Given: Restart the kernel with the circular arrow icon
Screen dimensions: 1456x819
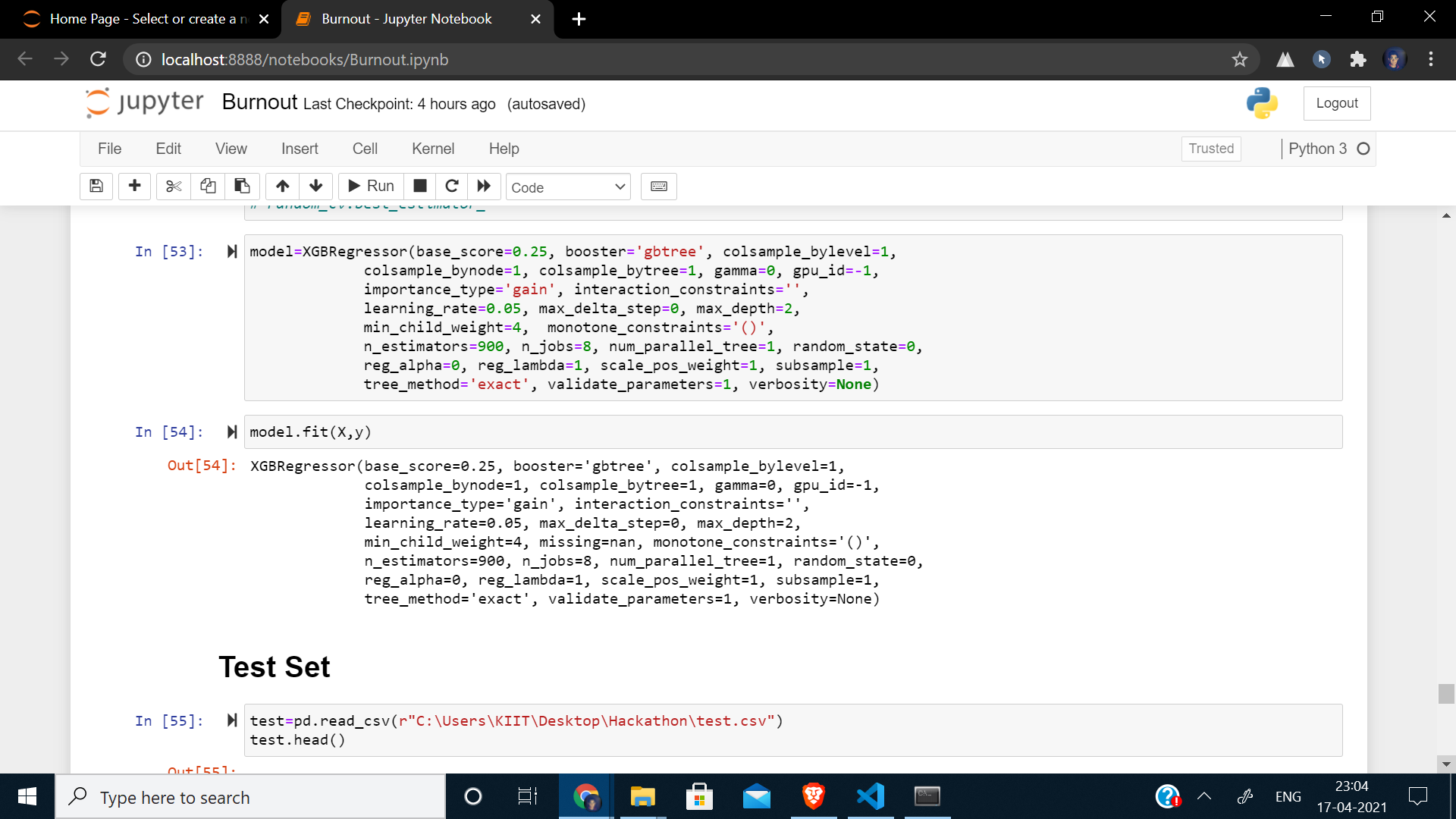Looking at the screenshot, I should point(452,186).
